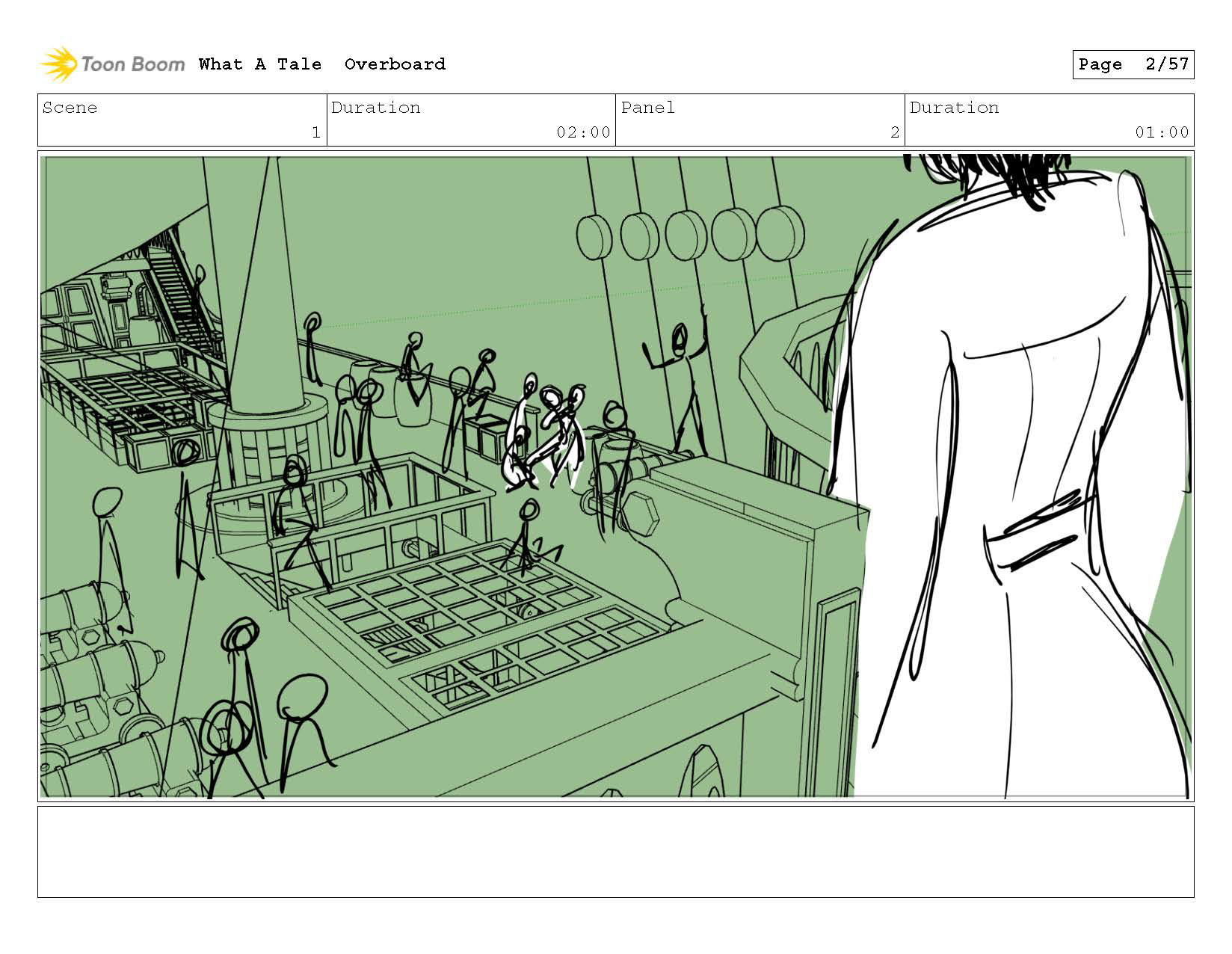This screenshot has height=954, width=1232.
Task: Click the Toon Boom brand text
Action: pos(132,64)
